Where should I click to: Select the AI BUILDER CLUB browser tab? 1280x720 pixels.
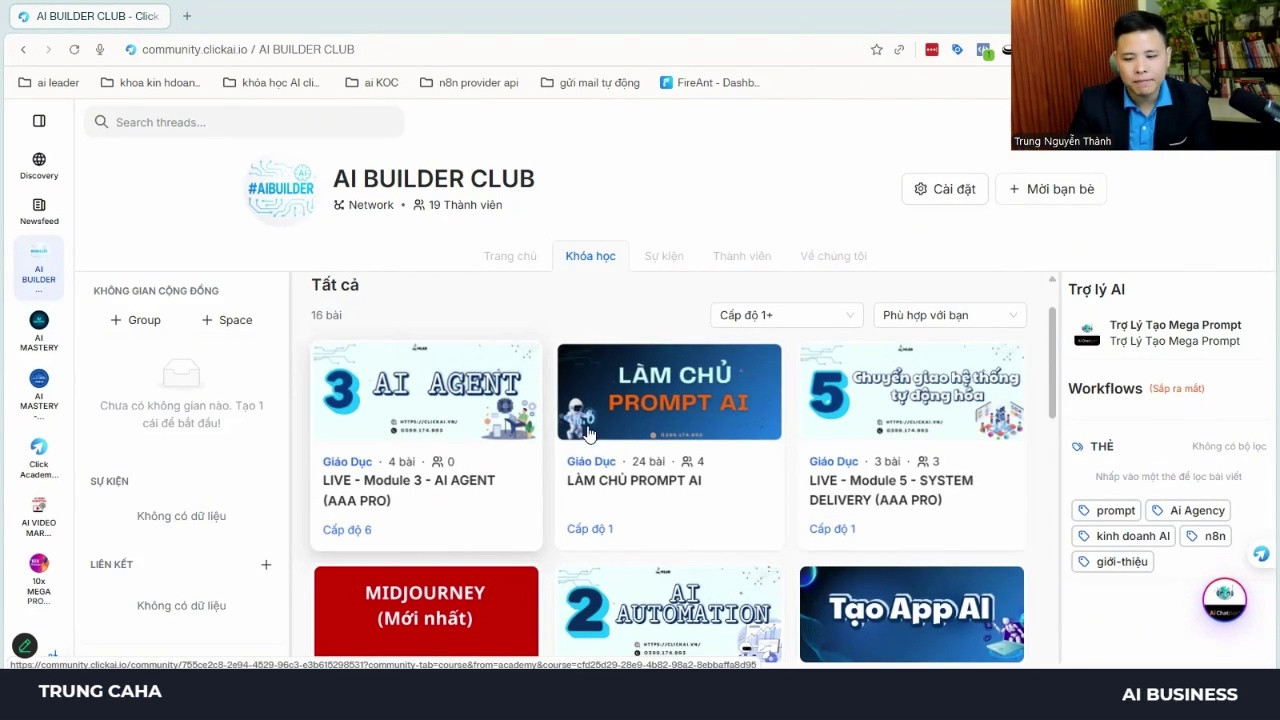(x=88, y=16)
